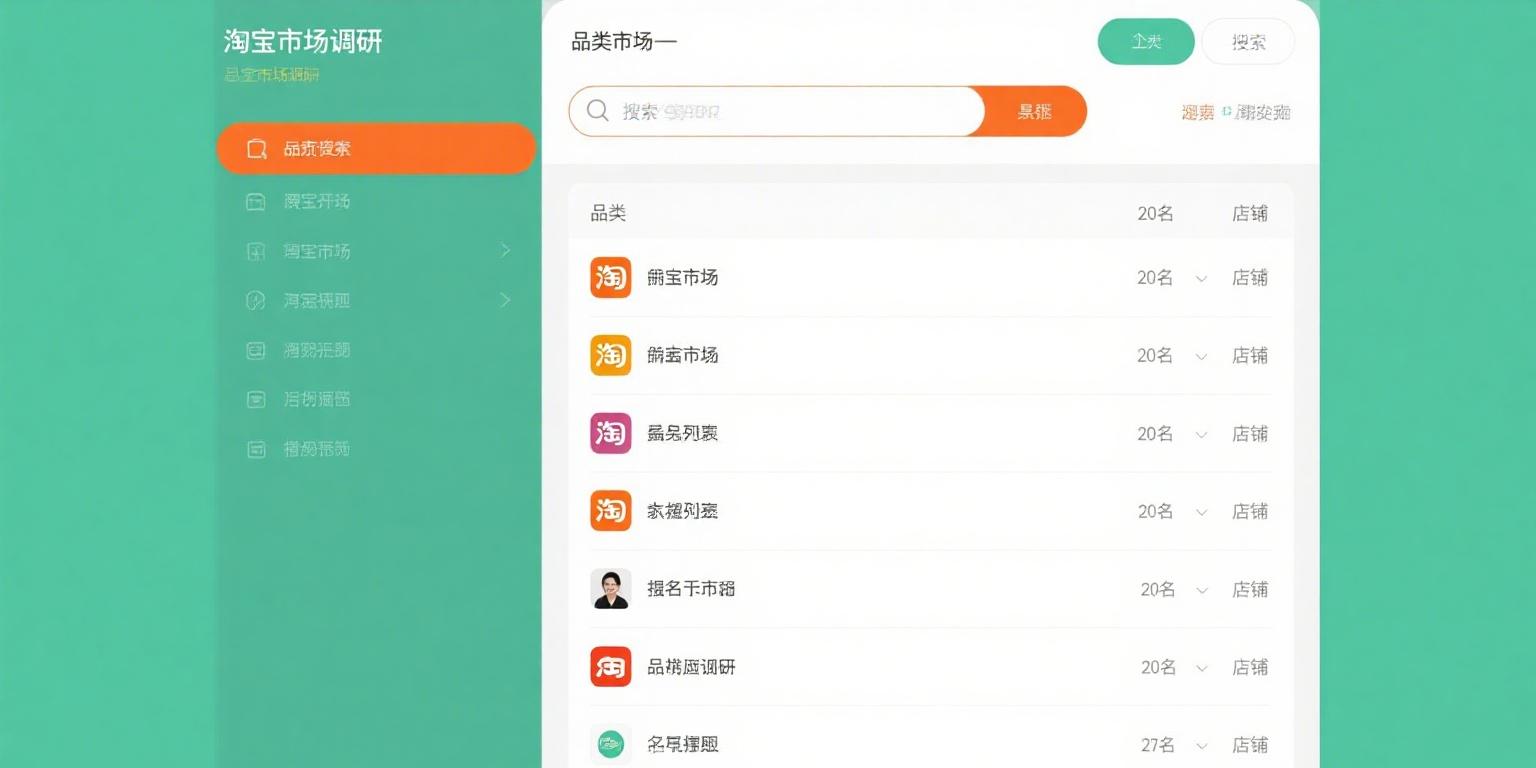This screenshot has width=1536, height=768.
Task: Open the 淘宝市场 sidebar menu item
Action: tap(376, 251)
